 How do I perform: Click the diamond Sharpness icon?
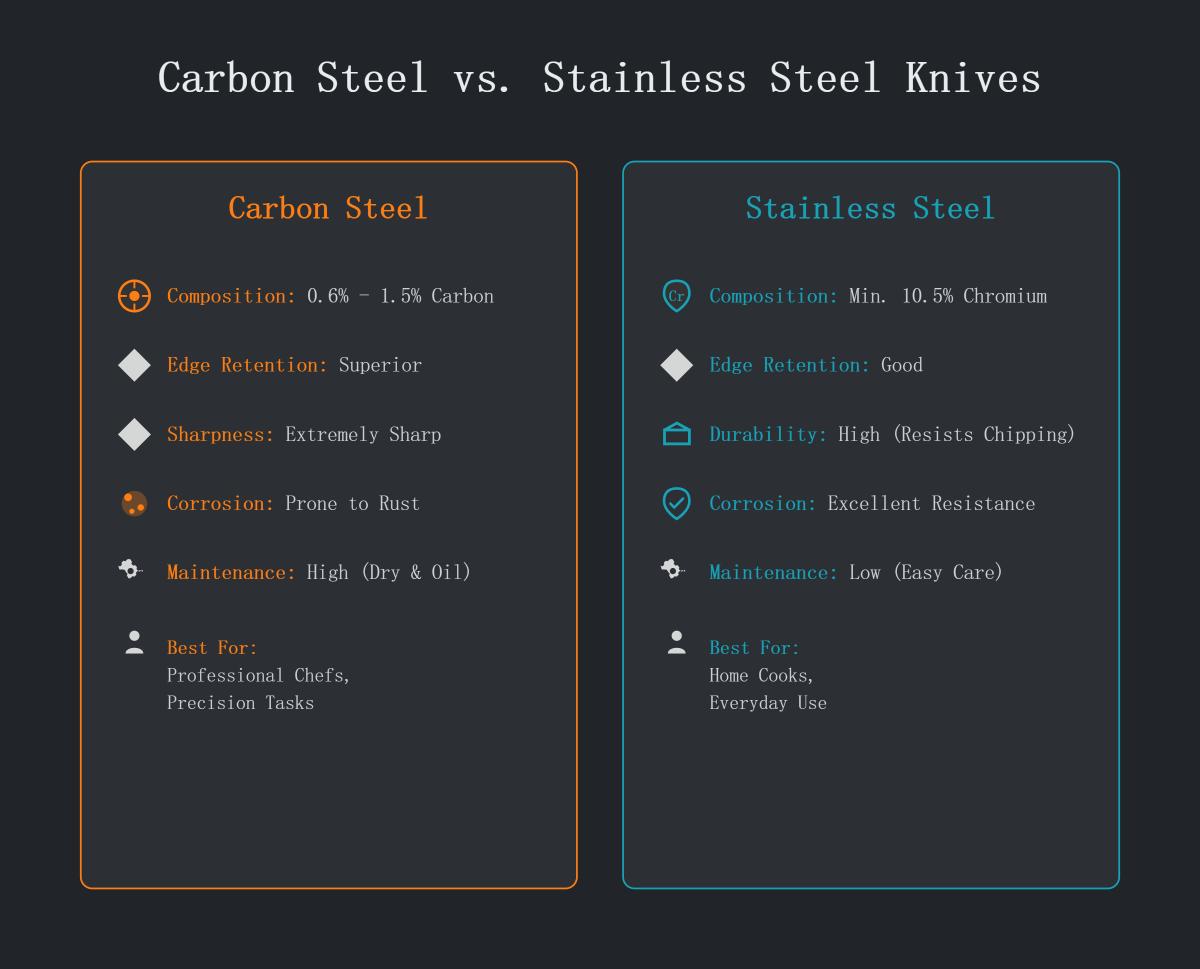(x=134, y=434)
